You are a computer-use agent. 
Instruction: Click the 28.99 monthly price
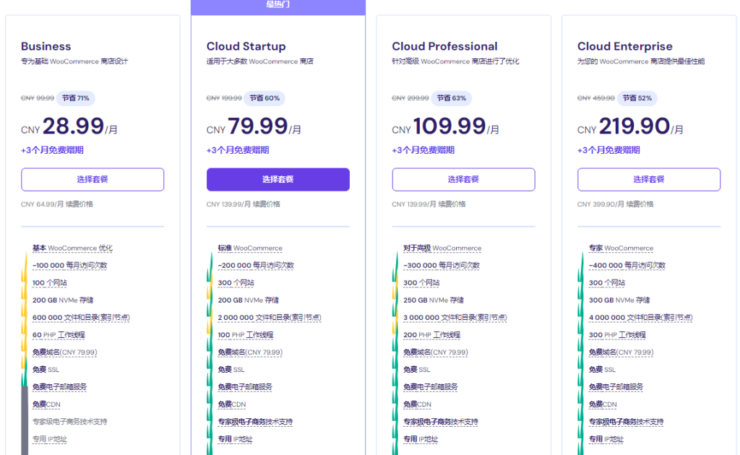73,126
